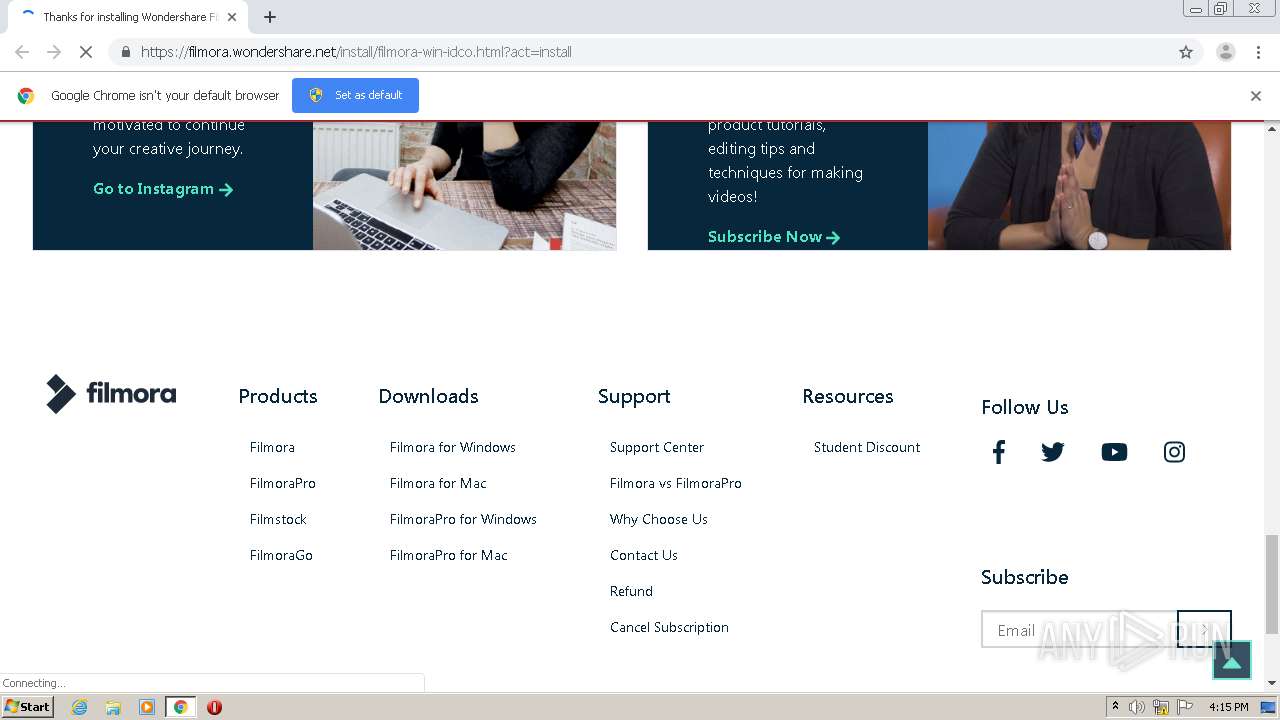Open the Filmora Facebook page icon
The image size is (1280, 720).
point(998,452)
